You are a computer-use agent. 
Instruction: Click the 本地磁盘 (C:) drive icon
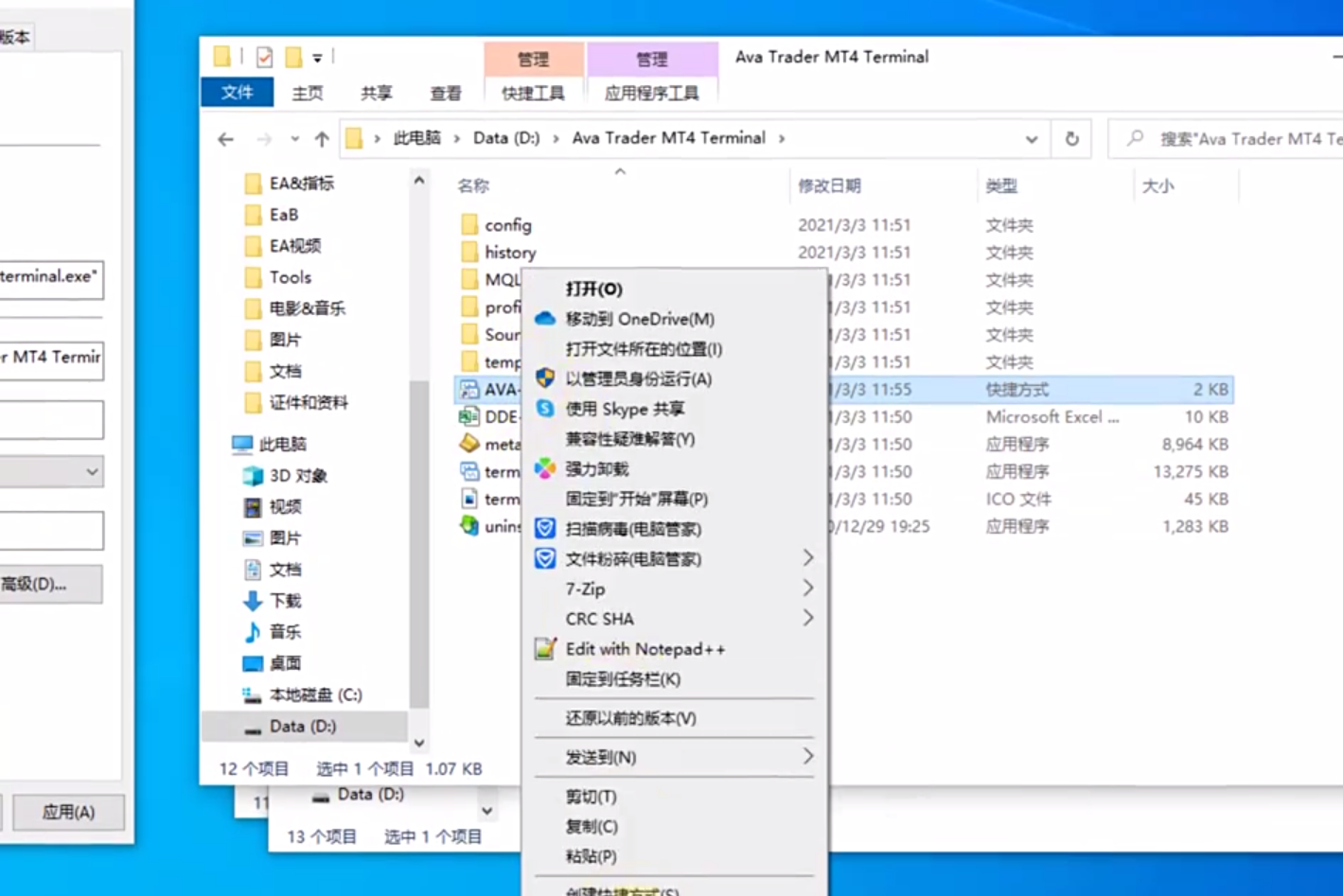(253, 695)
